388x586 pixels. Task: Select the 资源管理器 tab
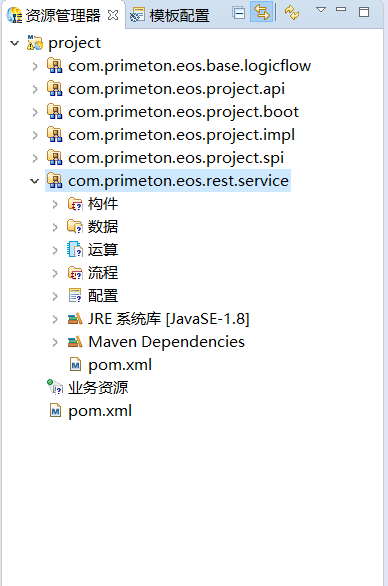tap(54, 15)
